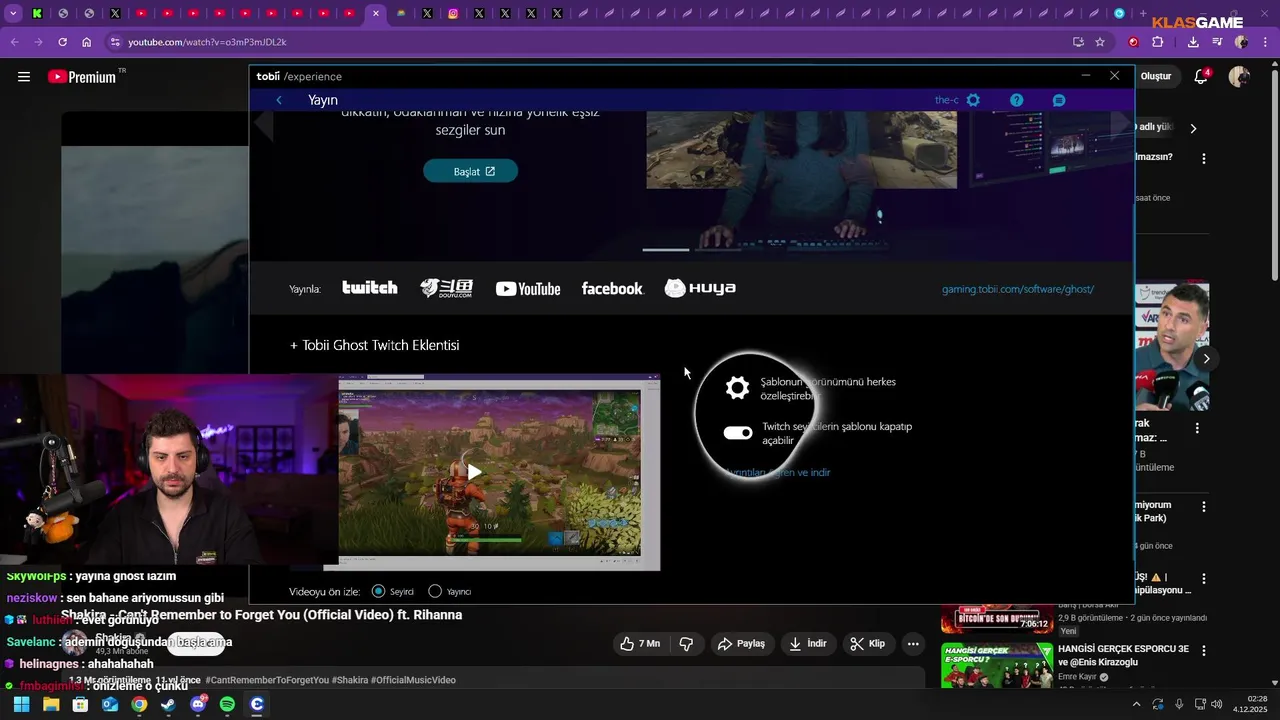Open gaming.tobii.com/software/ghost/ link
Screen dimensions: 1280x720
pyautogui.click(x=1018, y=289)
